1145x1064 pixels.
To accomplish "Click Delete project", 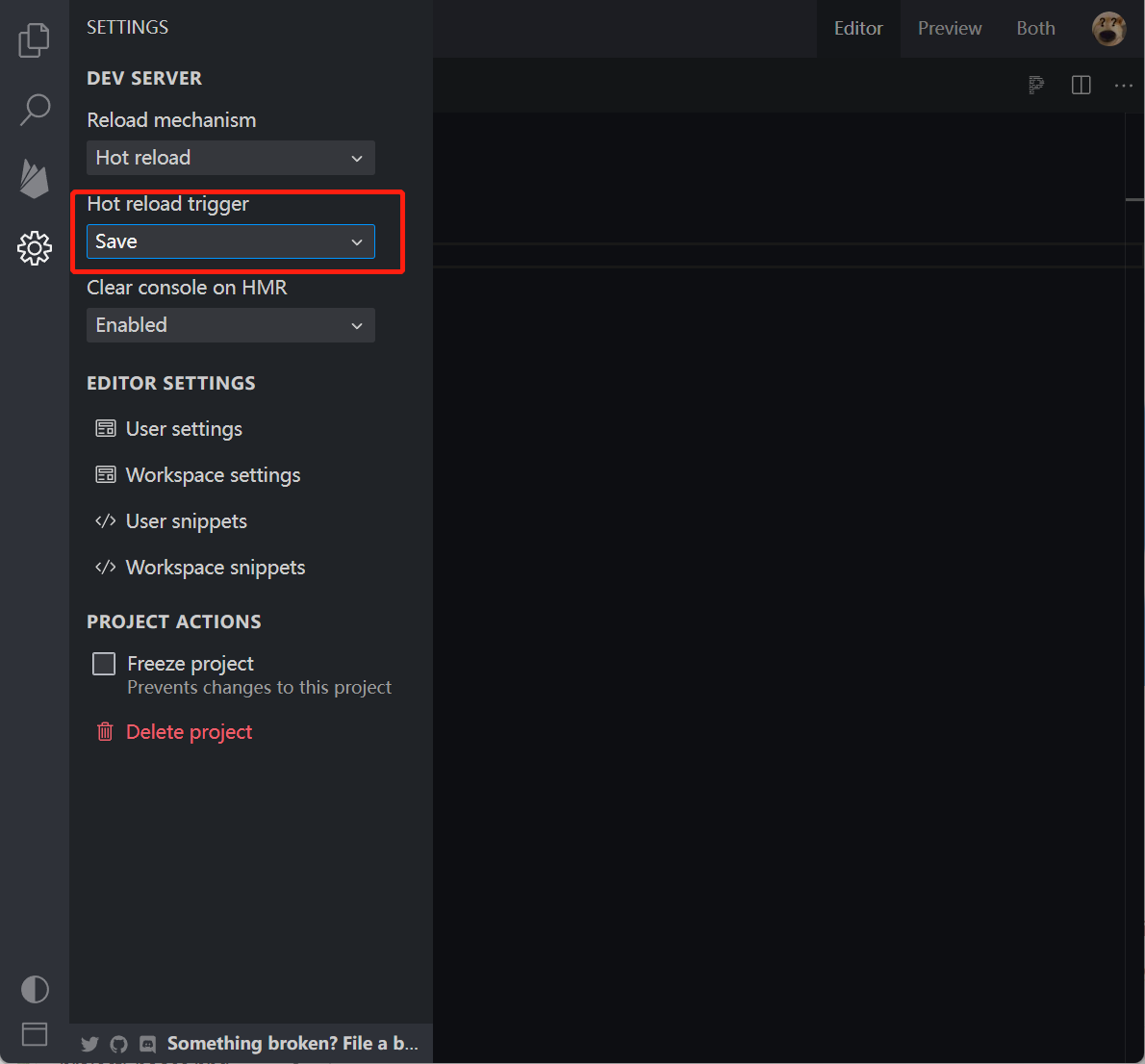I will tap(189, 732).
